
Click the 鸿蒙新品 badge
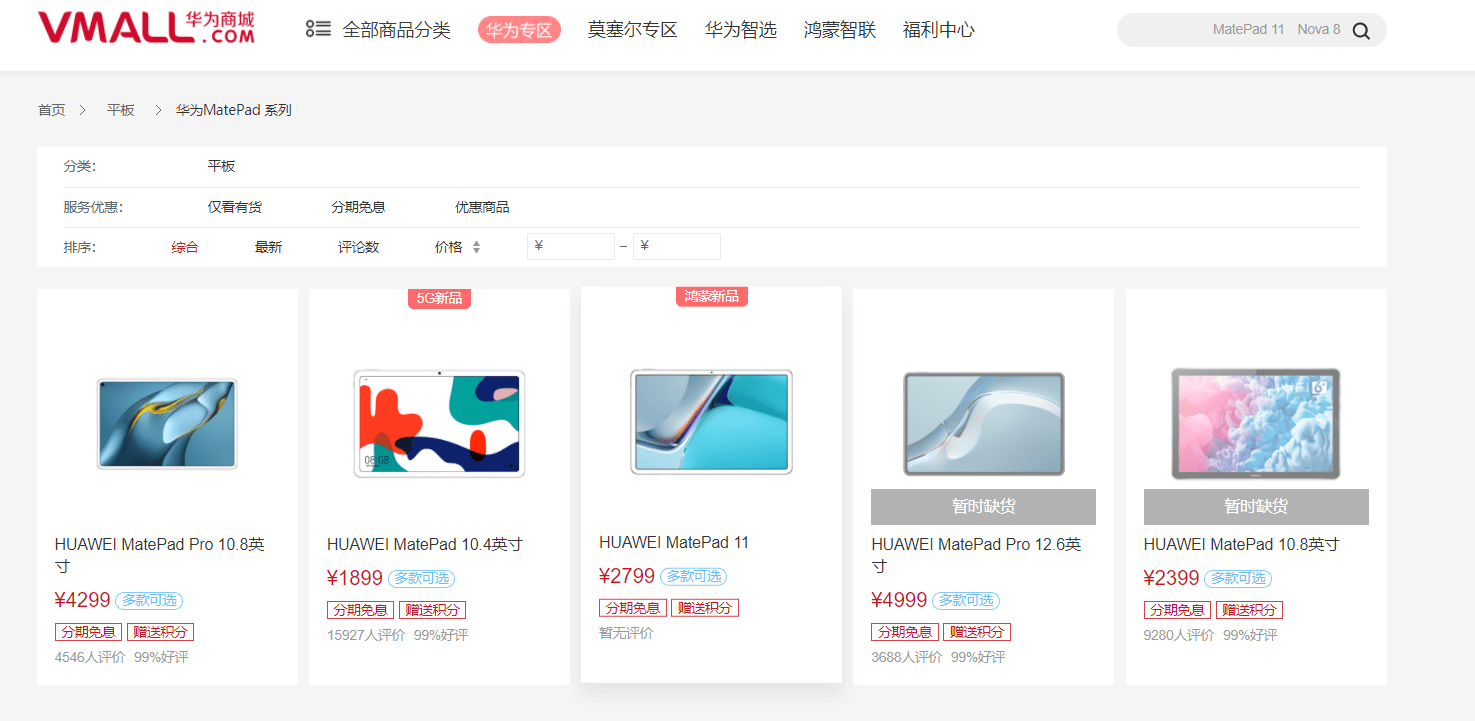tap(711, 296)
